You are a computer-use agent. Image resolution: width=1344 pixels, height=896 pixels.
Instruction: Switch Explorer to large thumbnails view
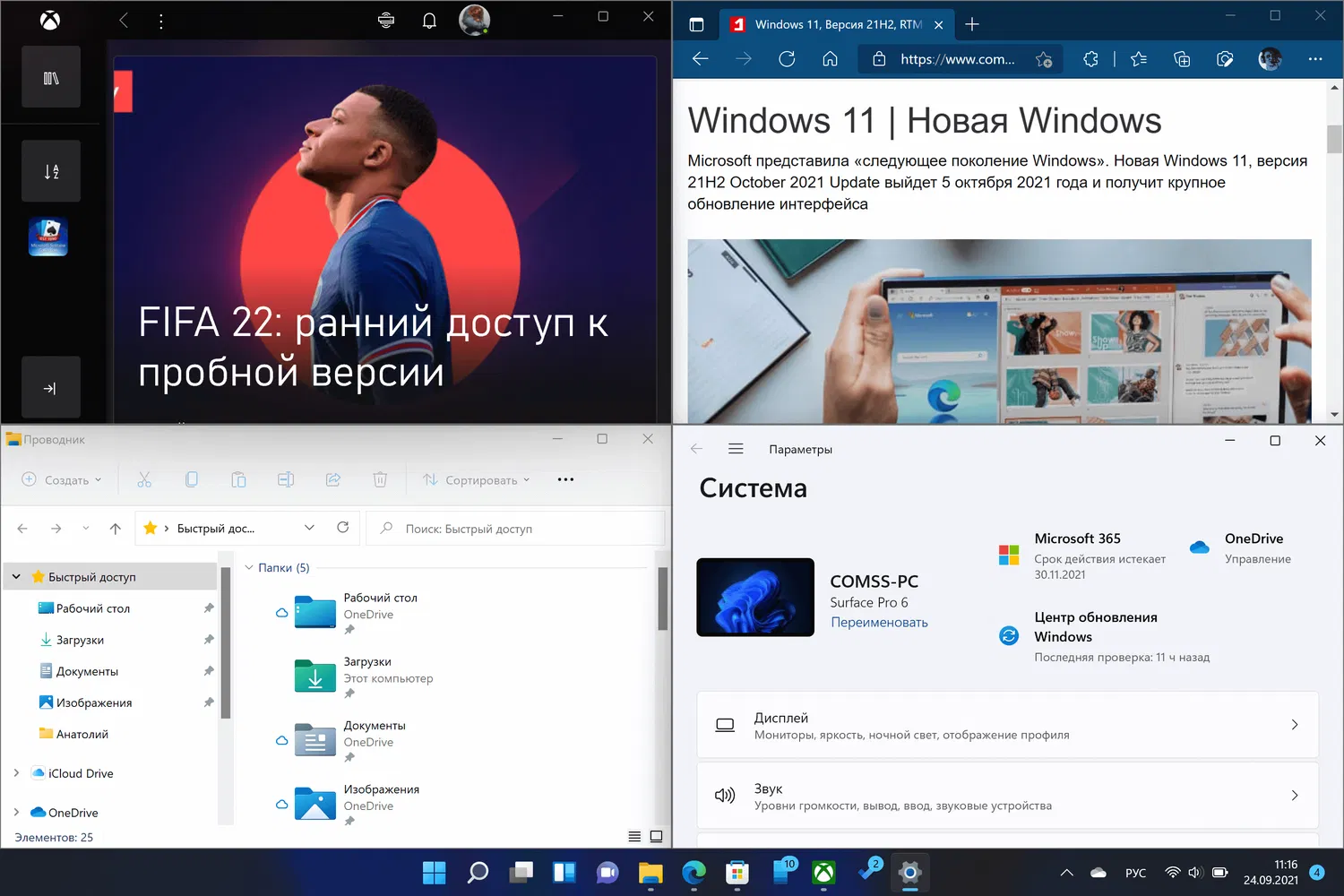(x=656, y=837)
